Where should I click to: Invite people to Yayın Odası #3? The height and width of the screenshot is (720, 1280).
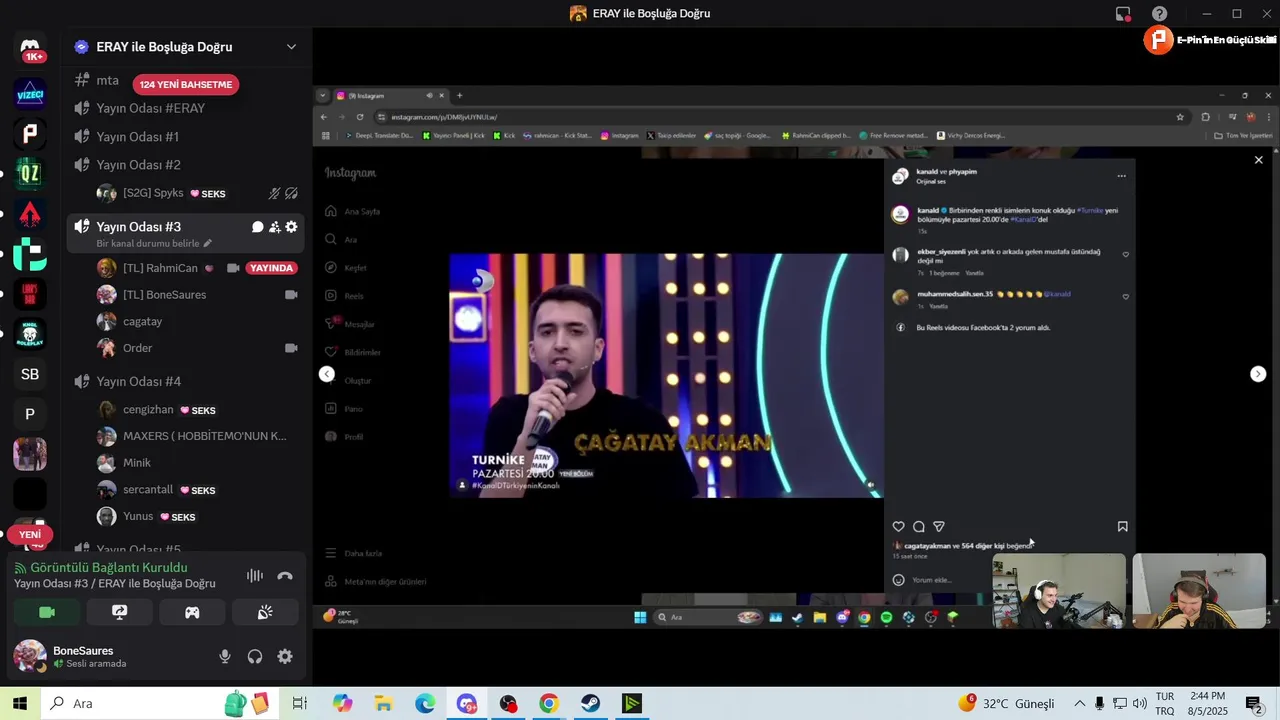coord(274,227)
